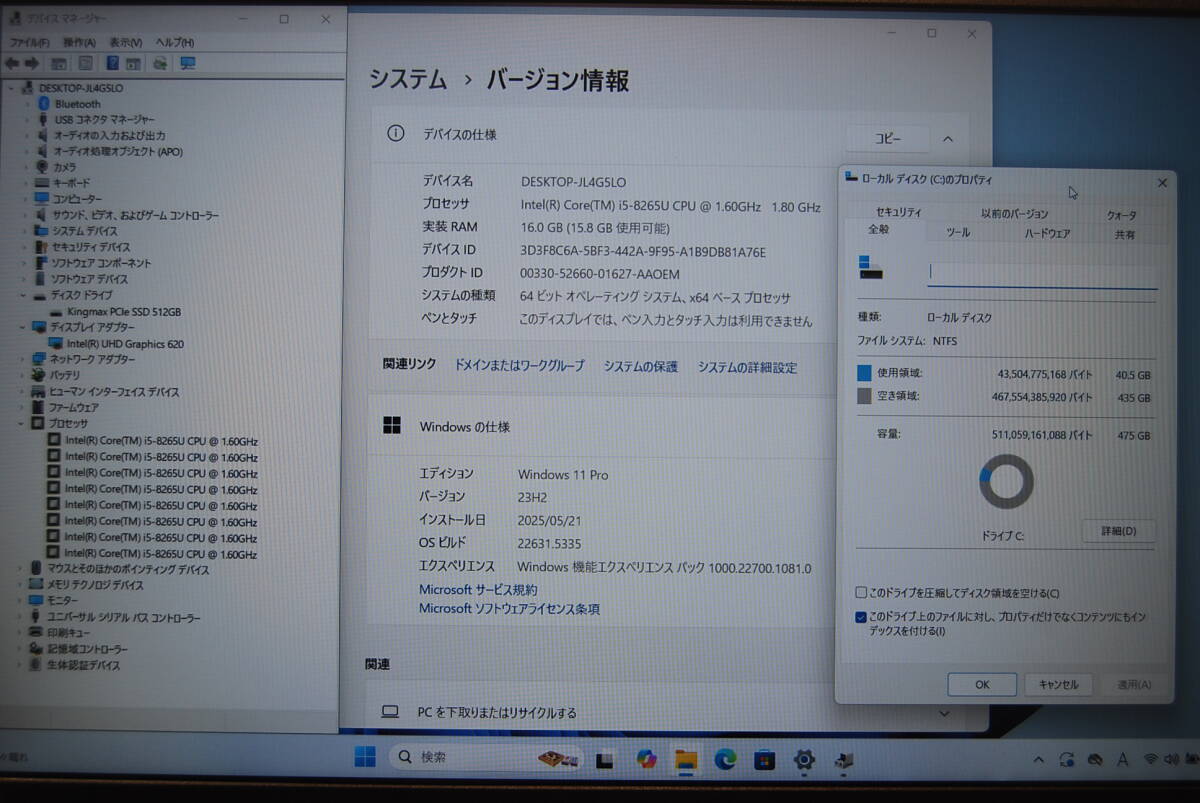Click the drive icon in C: properties dialog

870,267
